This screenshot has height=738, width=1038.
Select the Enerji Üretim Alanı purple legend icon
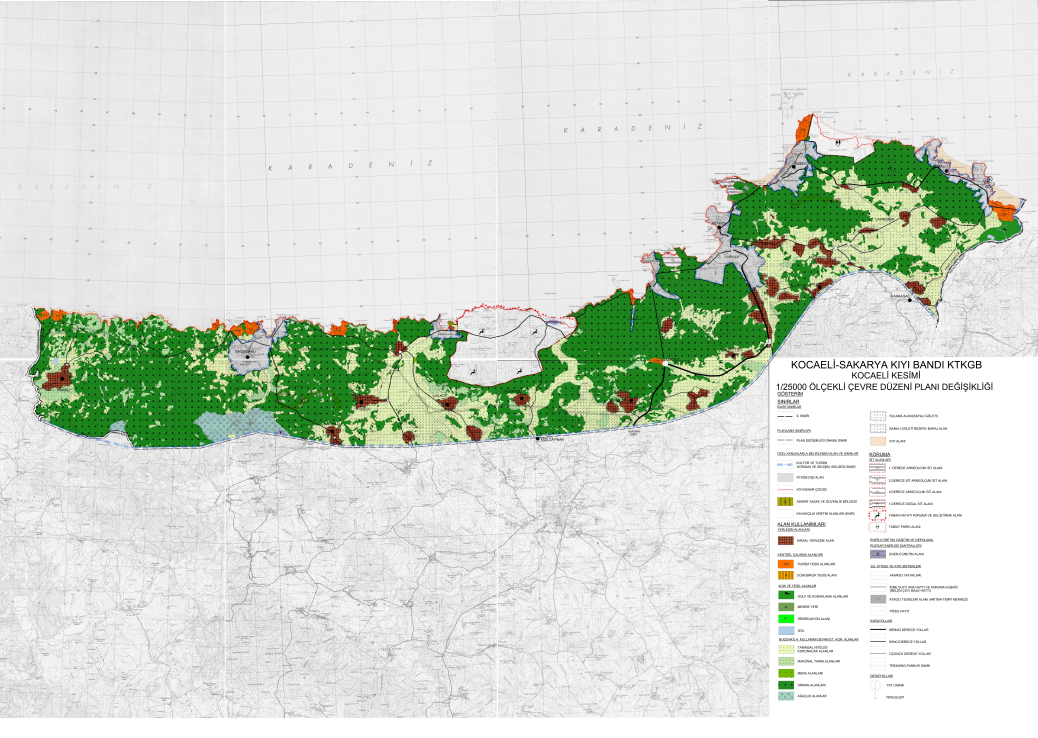point(878,553)
